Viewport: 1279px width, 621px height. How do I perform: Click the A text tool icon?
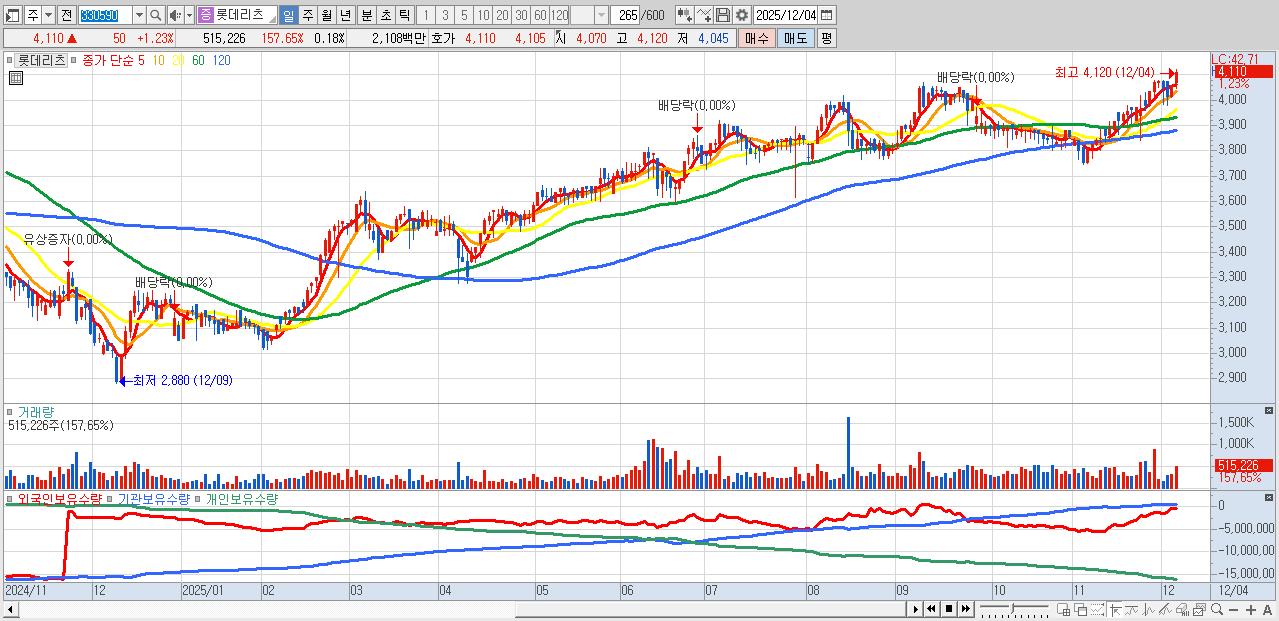coord(1267,609)
